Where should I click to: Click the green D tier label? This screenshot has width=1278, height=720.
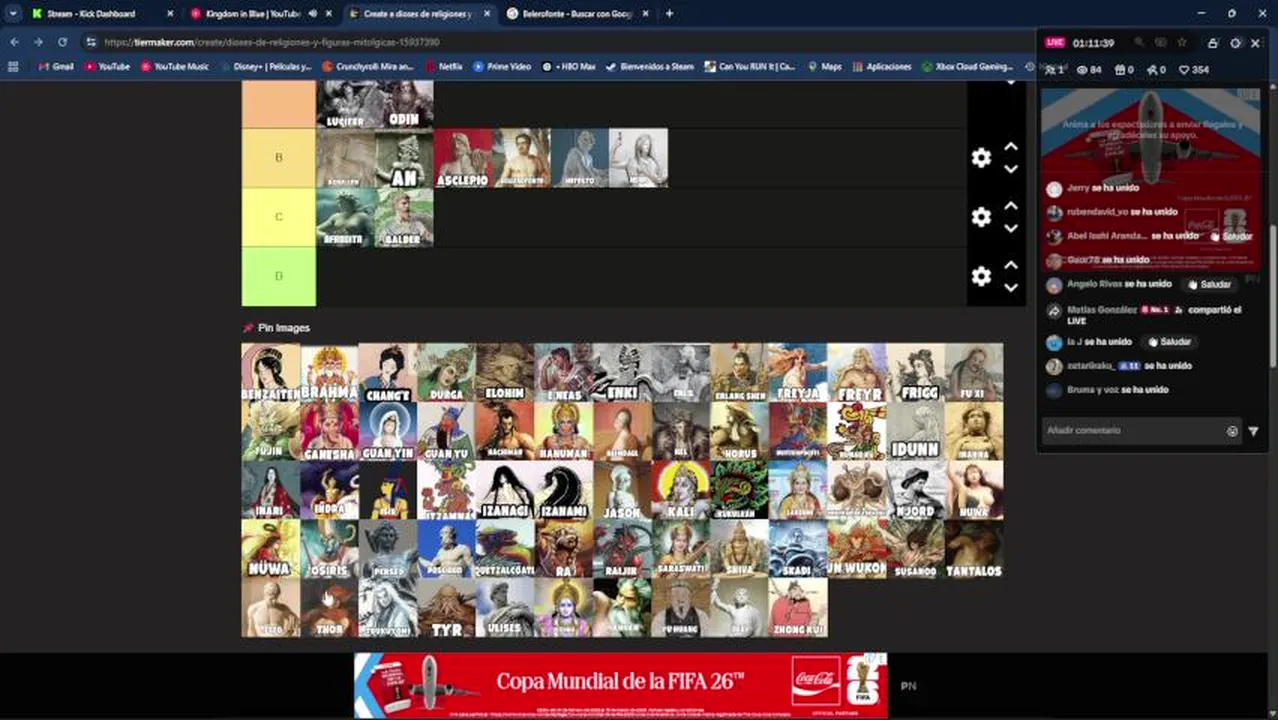pos(279,276)
